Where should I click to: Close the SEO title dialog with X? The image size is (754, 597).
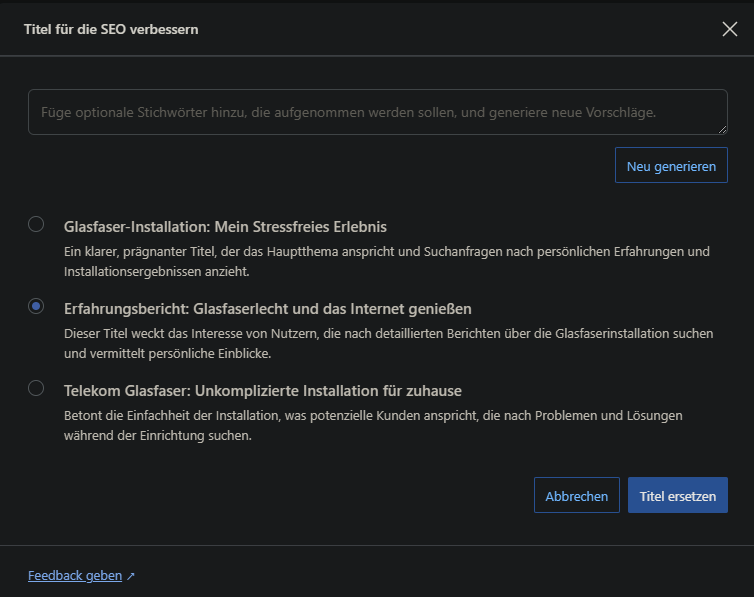point(729,29)
